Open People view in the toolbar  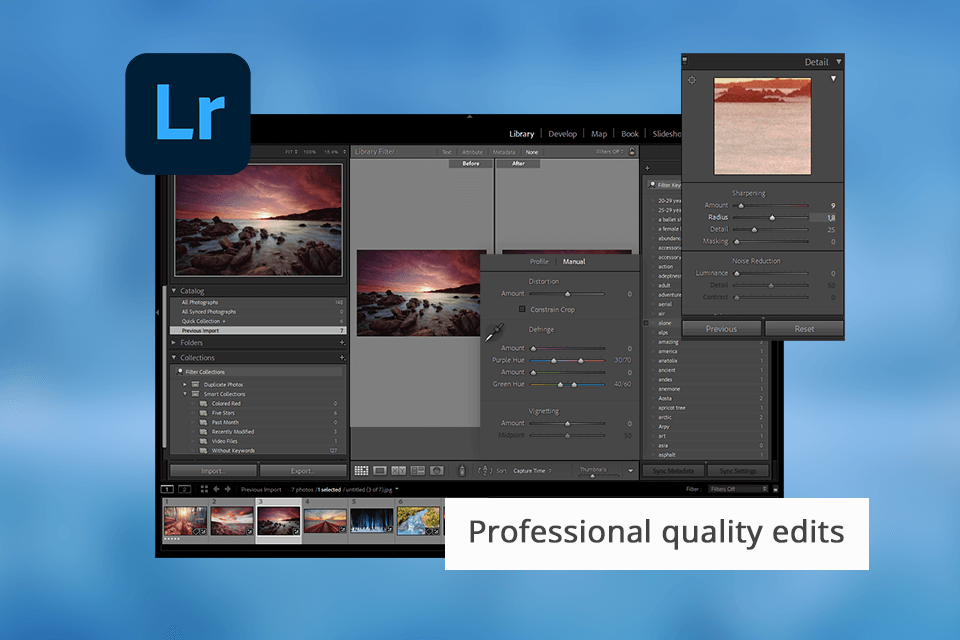[437, 470]
